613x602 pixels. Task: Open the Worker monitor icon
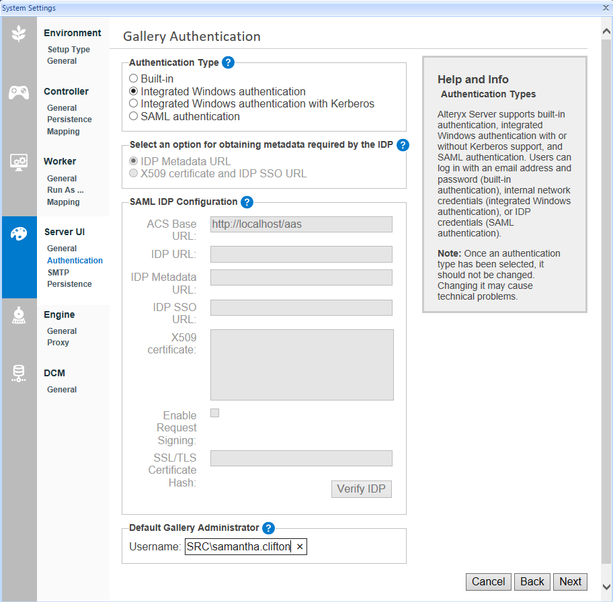pos(19,162)
